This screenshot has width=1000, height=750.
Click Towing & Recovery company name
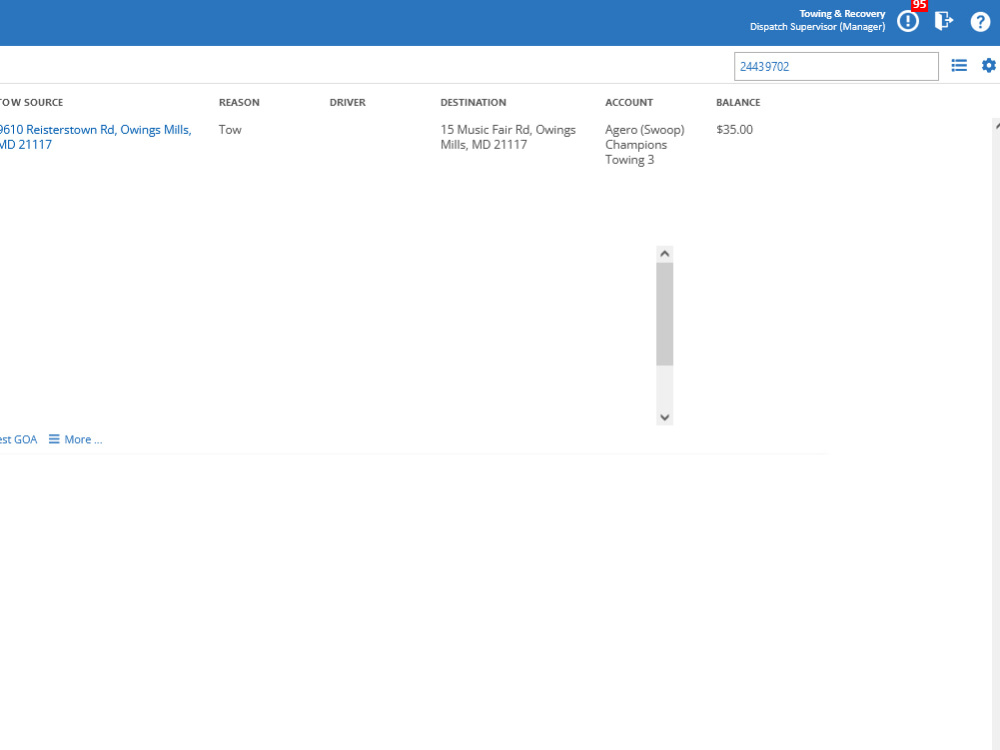pos(842,13)
